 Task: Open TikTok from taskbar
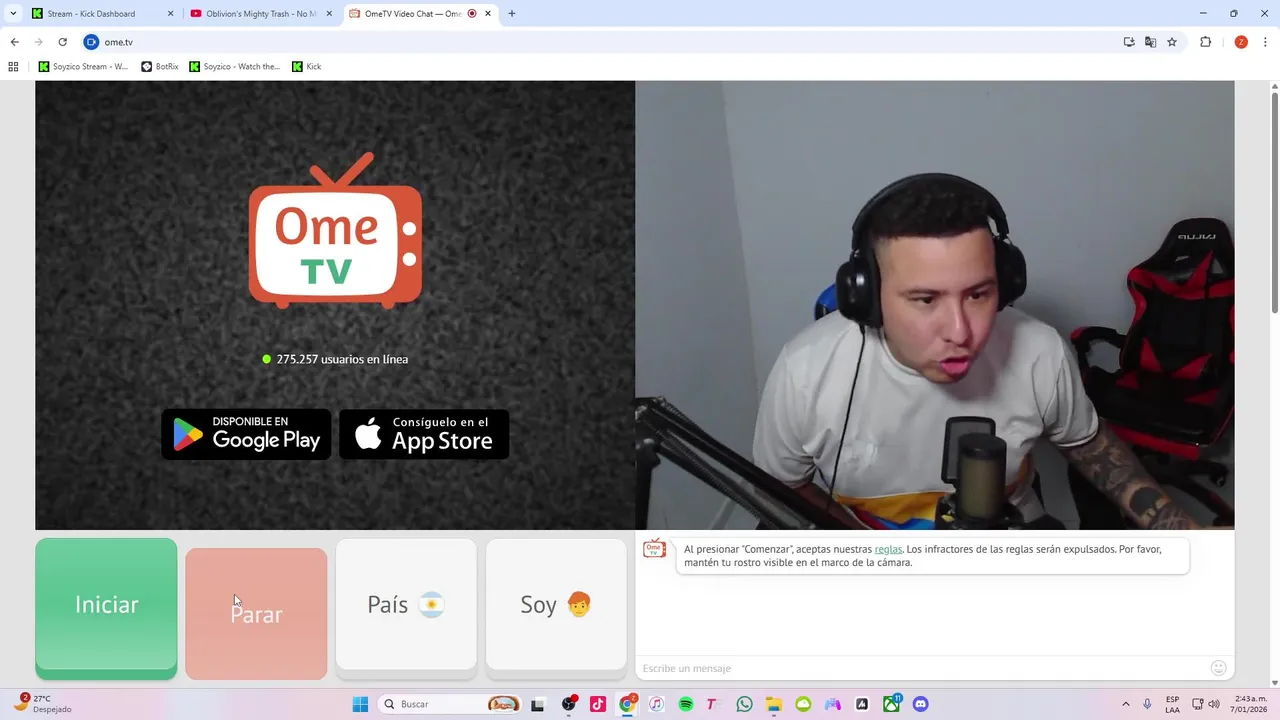pyautogui.click(x=598, y=704)
